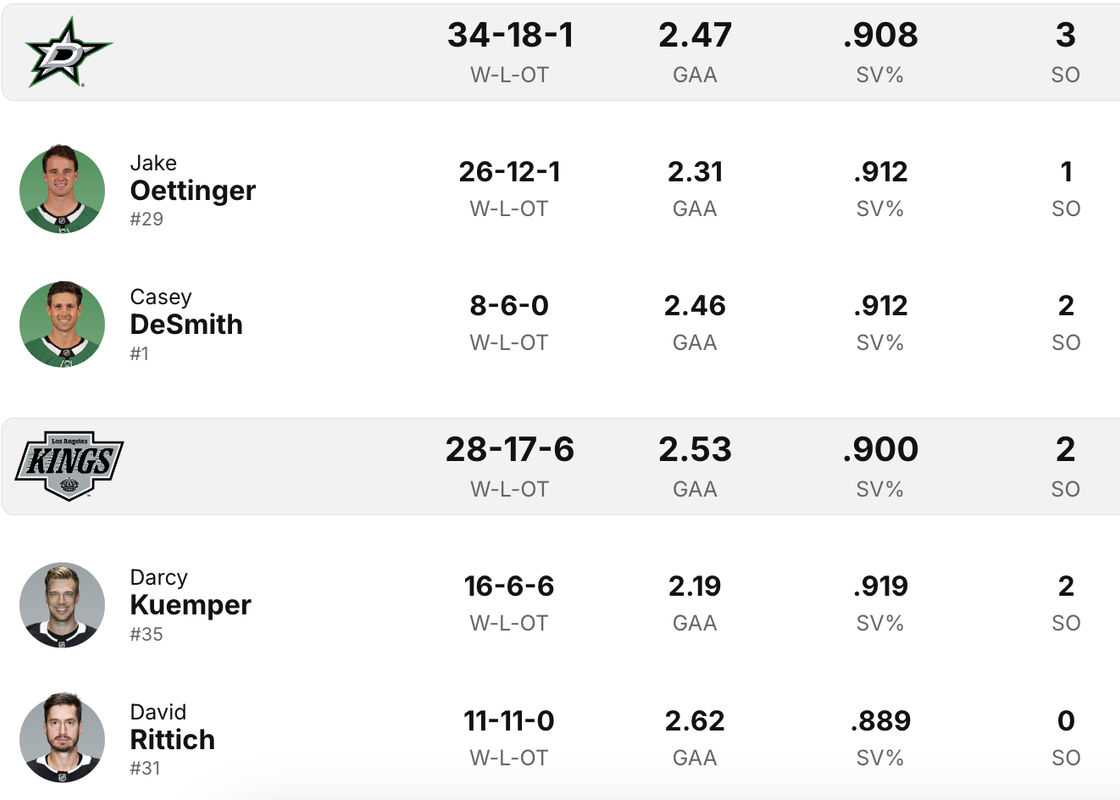Click Kuemper's .919 save percentage

pyautogui.click(x=880, y=586)
